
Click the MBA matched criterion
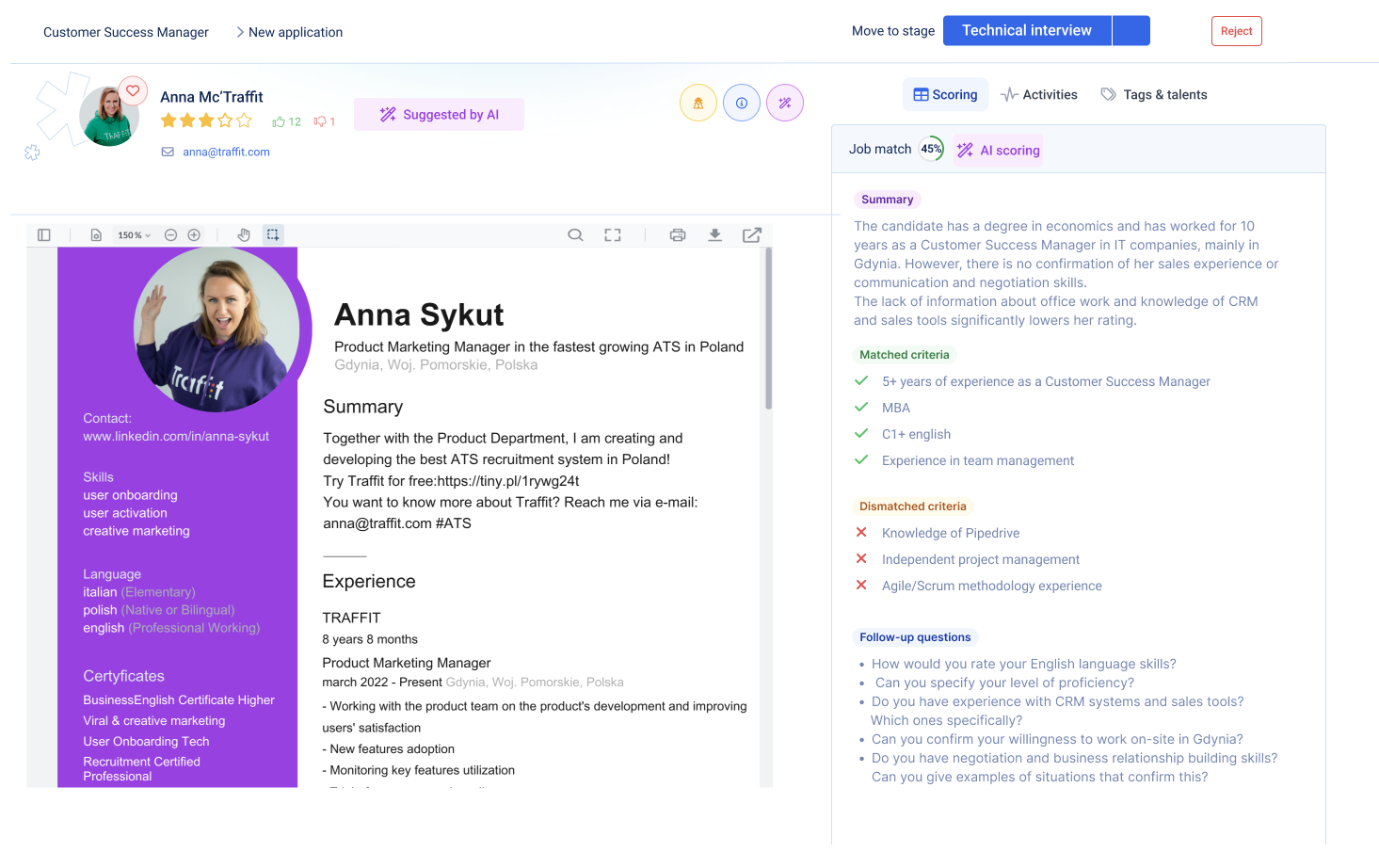pyautogui.click(x=896, y=409)
